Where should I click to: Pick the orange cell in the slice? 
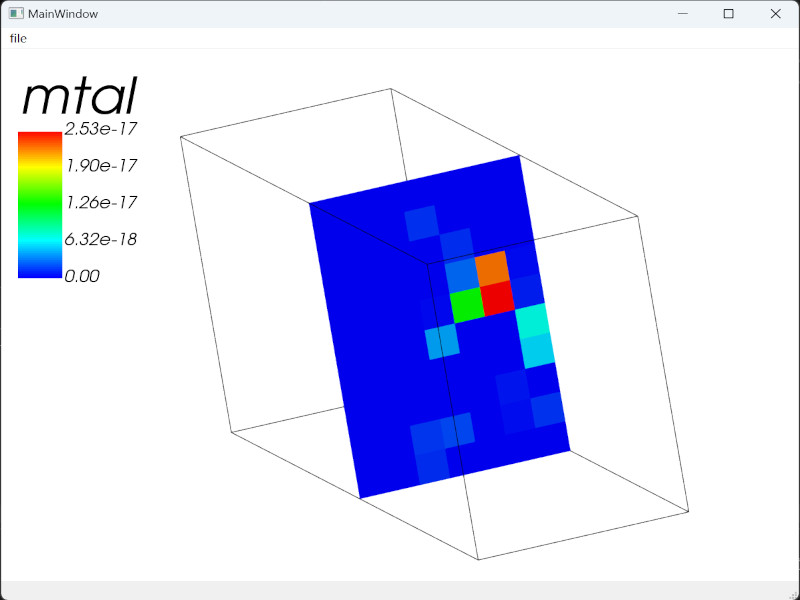pyautogui.click(x=493, y=268)
